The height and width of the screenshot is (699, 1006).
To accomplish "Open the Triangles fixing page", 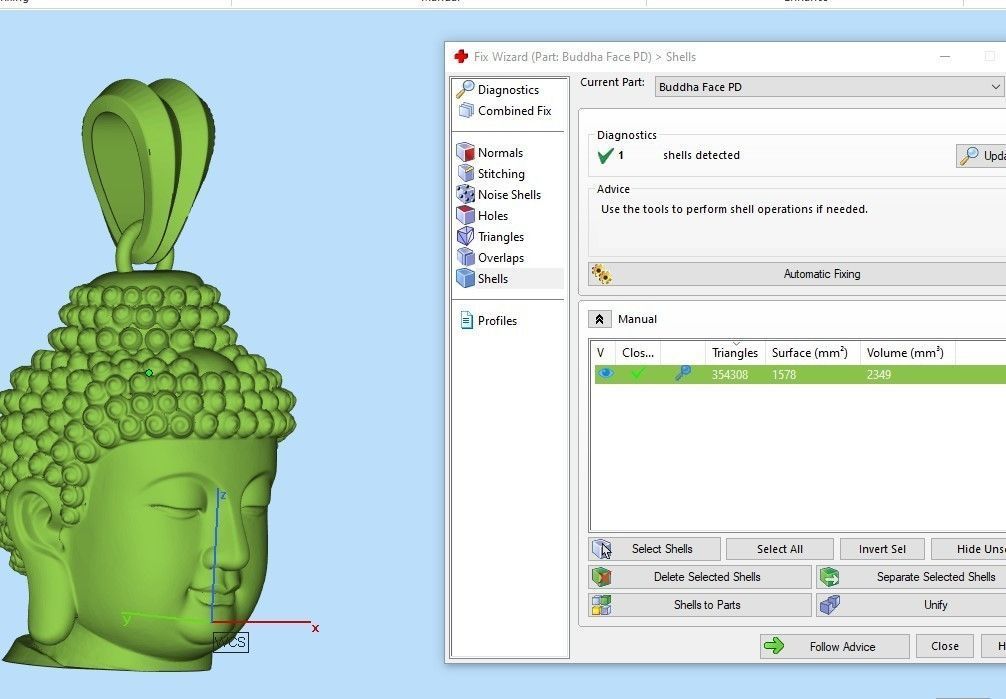I will click(x=491, y=236).
